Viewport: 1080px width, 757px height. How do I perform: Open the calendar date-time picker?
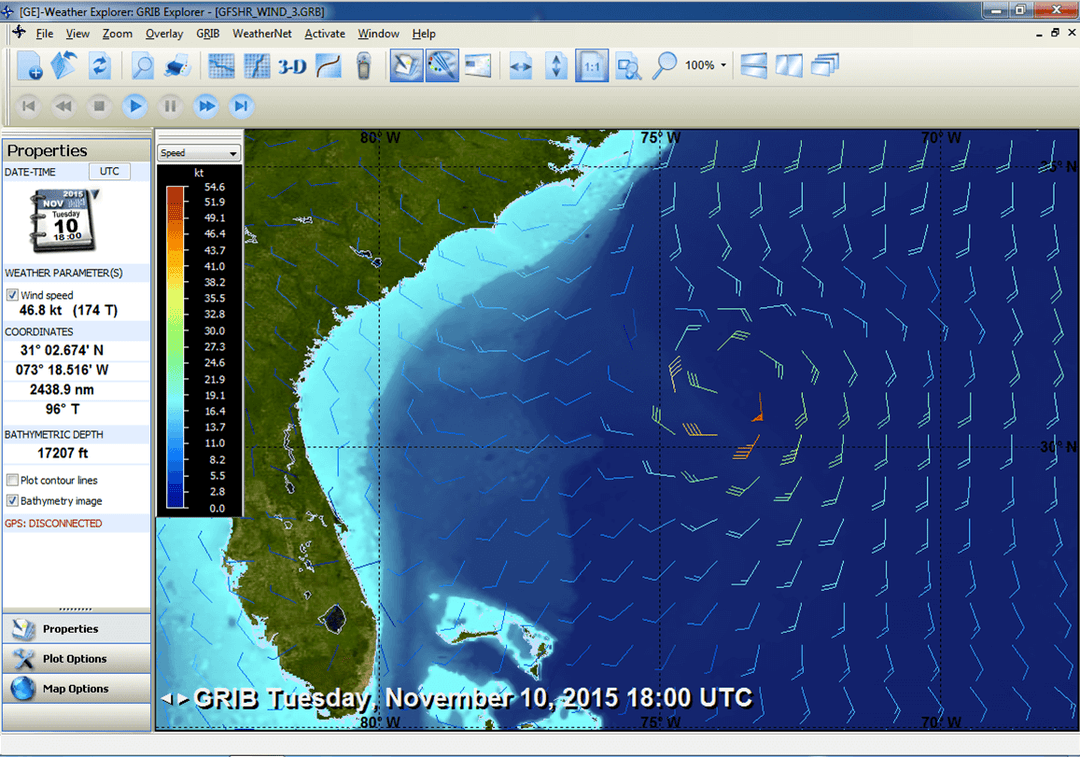(x=65, y=220)
